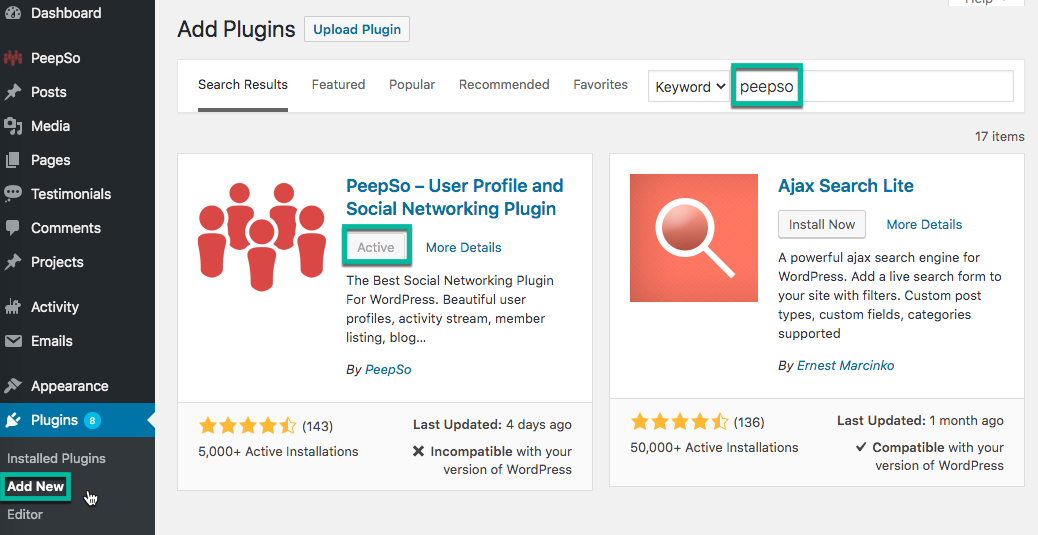
Task: Open the Plugins menu item
Action: pyautogui.click(x=54, y=420)
